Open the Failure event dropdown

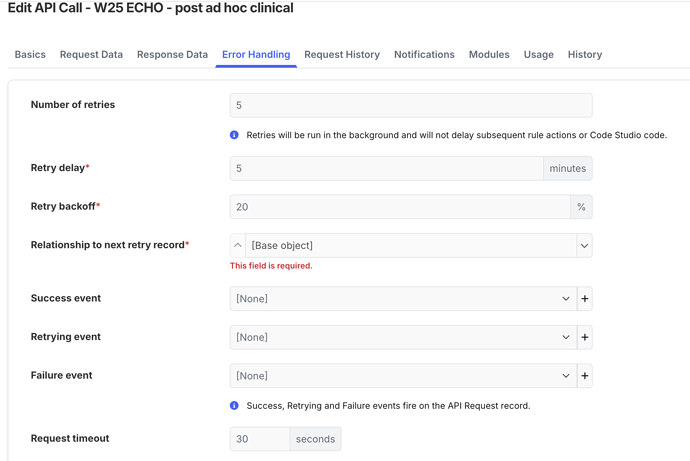tap(403, 376)
